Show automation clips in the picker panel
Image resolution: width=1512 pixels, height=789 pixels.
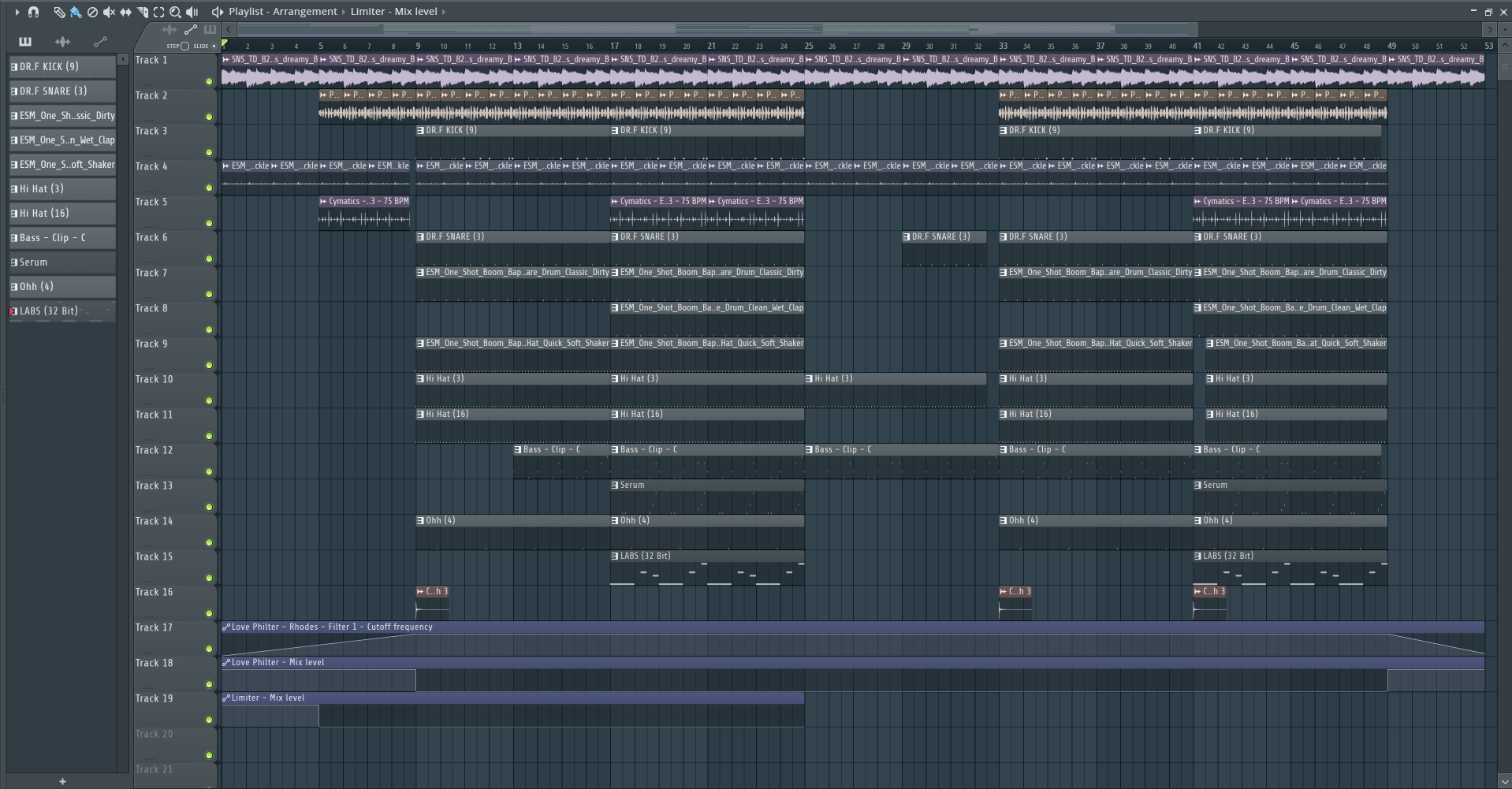[100, 42]
